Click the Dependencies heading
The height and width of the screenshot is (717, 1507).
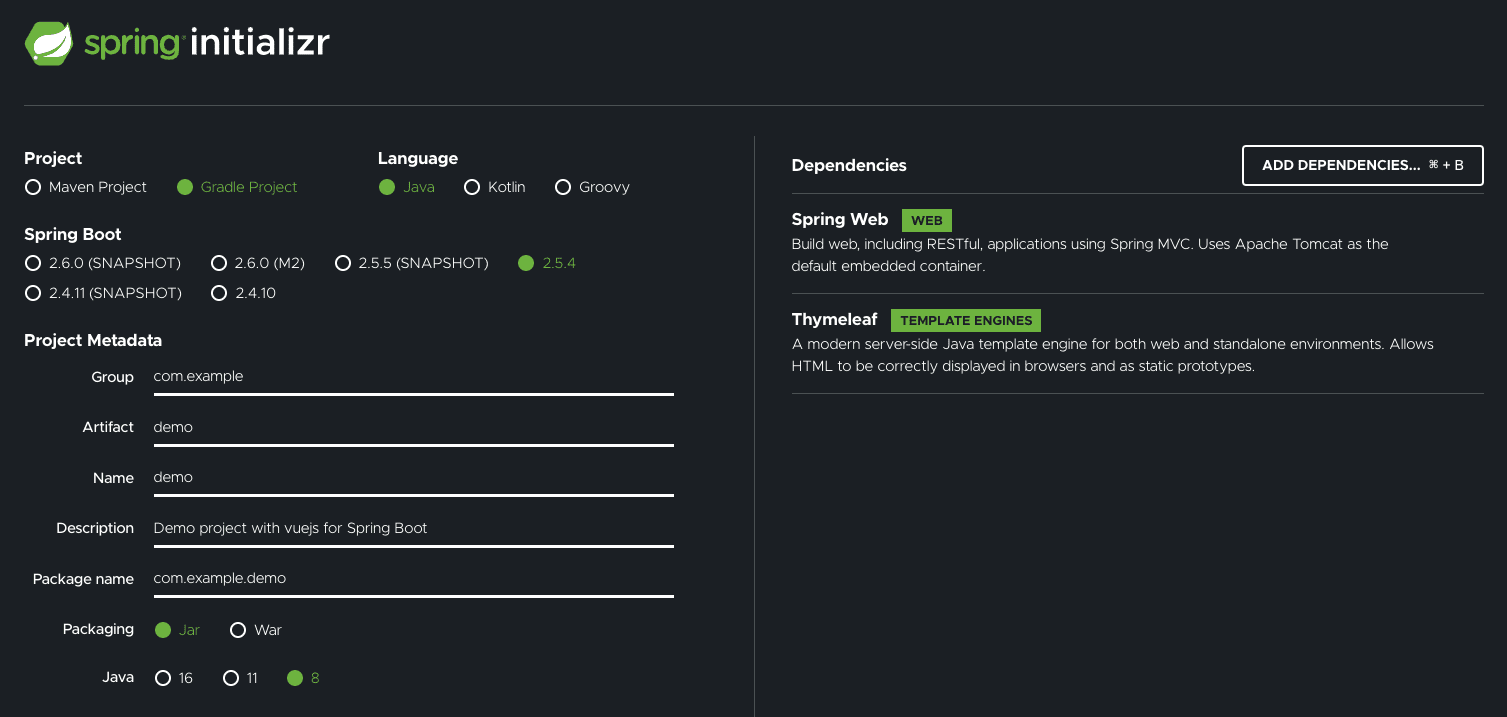pos(849,165)
